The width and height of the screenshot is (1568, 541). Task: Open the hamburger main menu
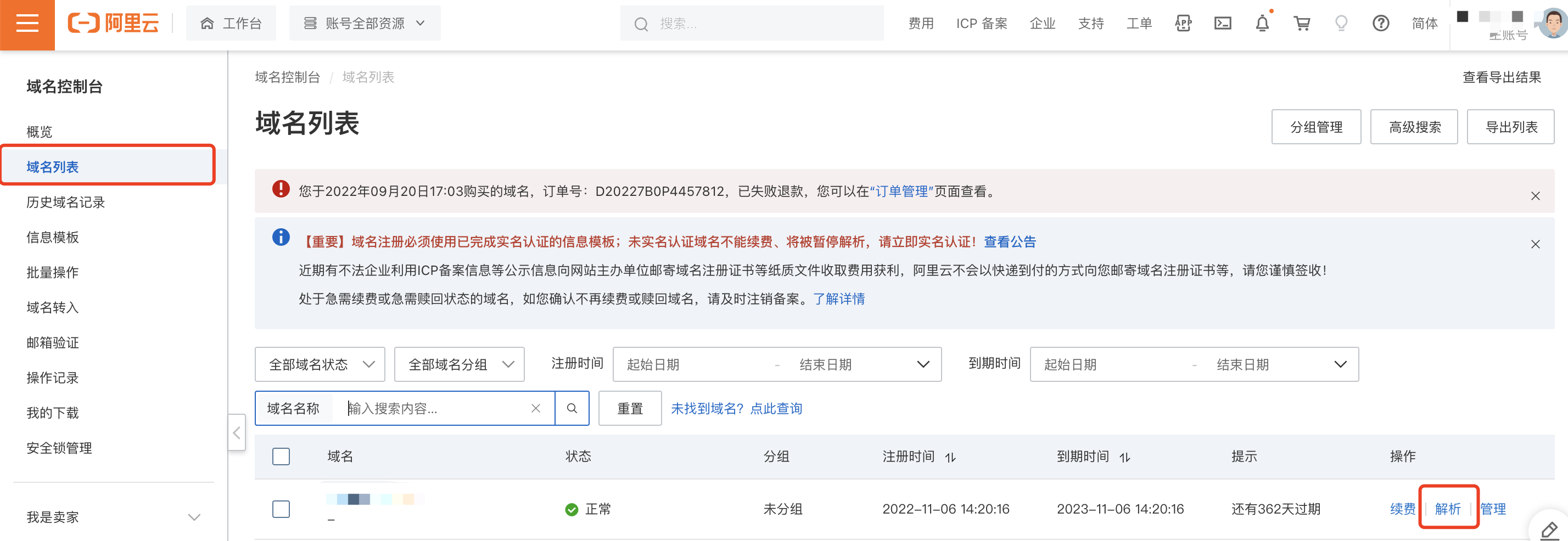tap(27, 24)
